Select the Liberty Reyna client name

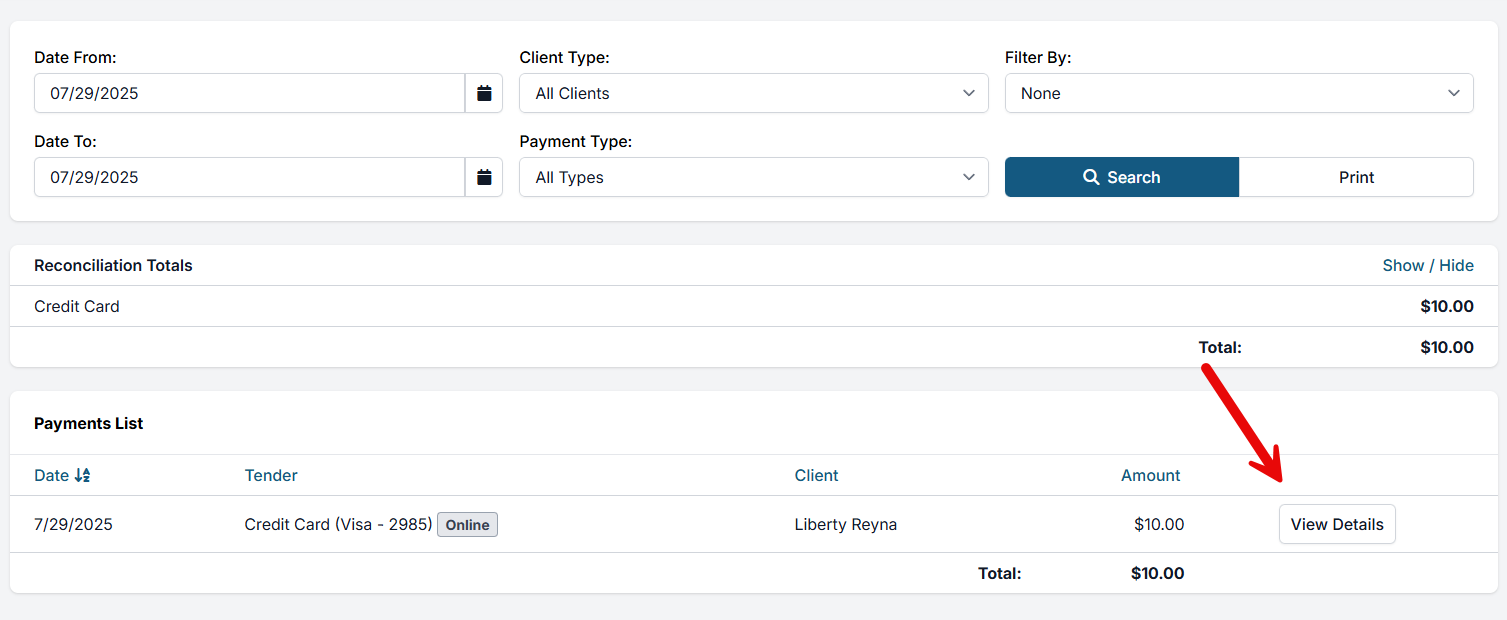[x=845, y=525]
